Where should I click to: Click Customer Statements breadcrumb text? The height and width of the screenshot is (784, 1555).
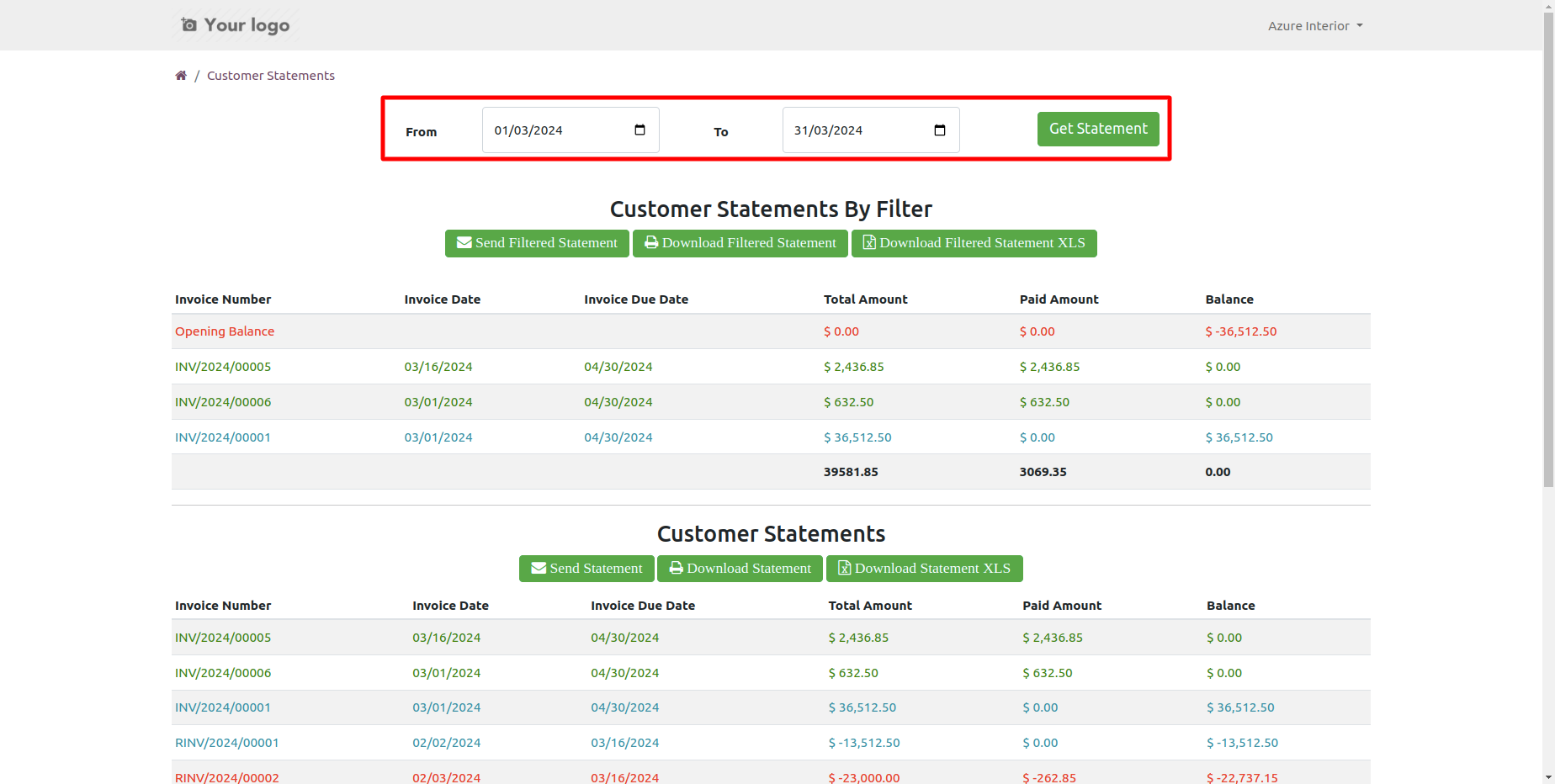click(x=271, y=76)
